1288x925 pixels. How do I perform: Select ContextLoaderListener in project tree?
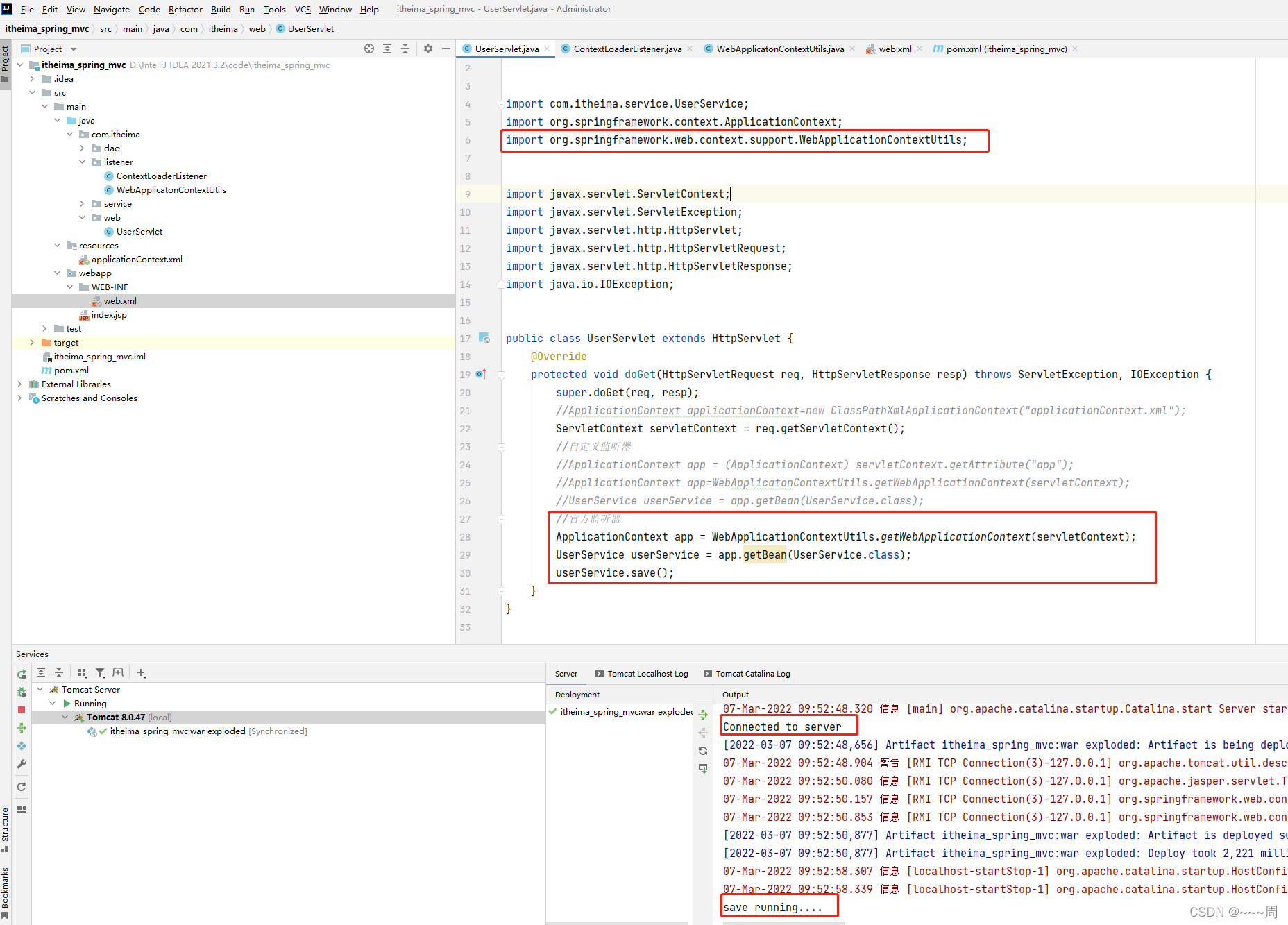tap(161, 176)
